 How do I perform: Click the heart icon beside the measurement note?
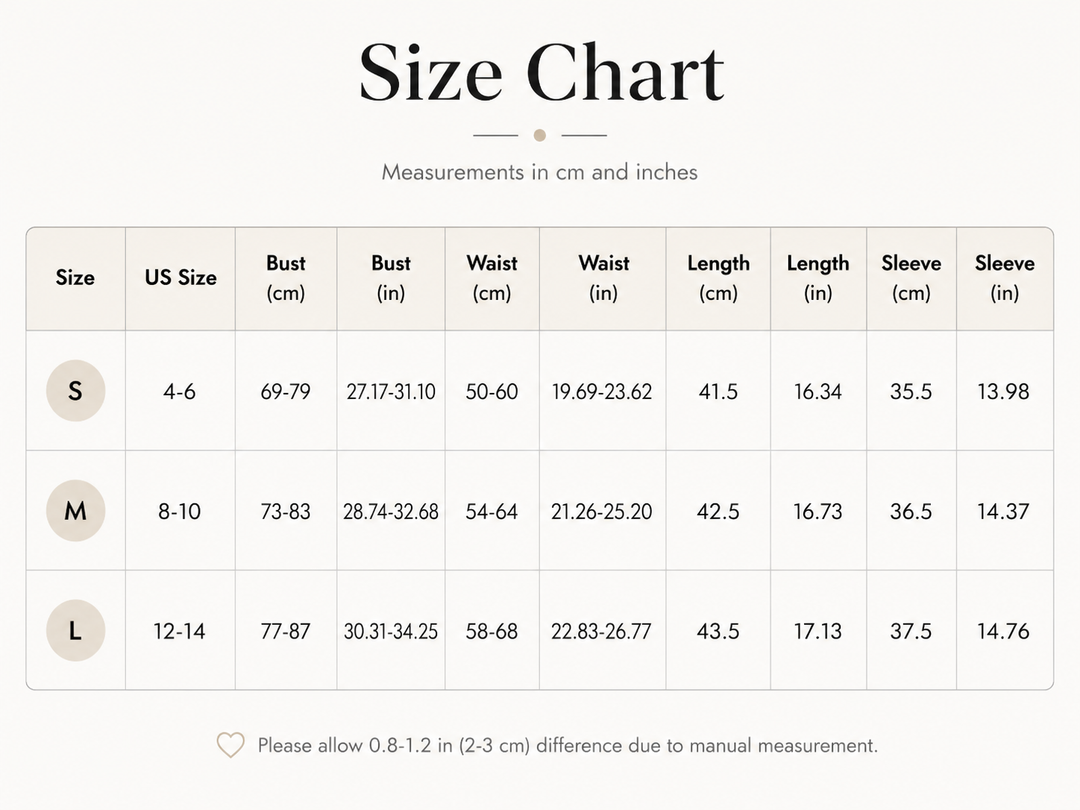(231, 745)
